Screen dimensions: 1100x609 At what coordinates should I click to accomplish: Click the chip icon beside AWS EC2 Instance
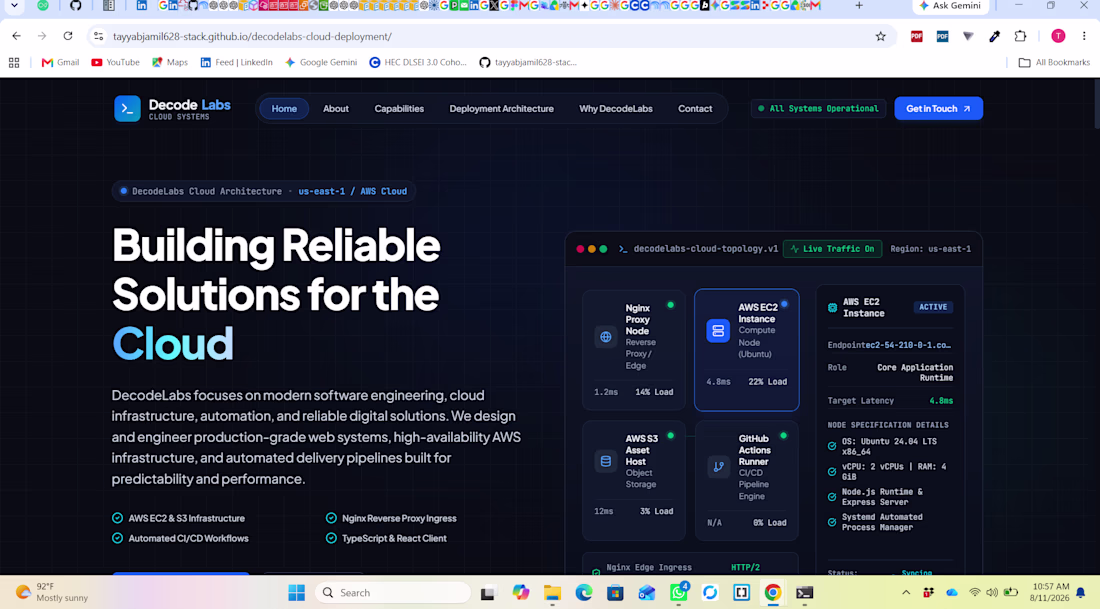tap(833, 307)
